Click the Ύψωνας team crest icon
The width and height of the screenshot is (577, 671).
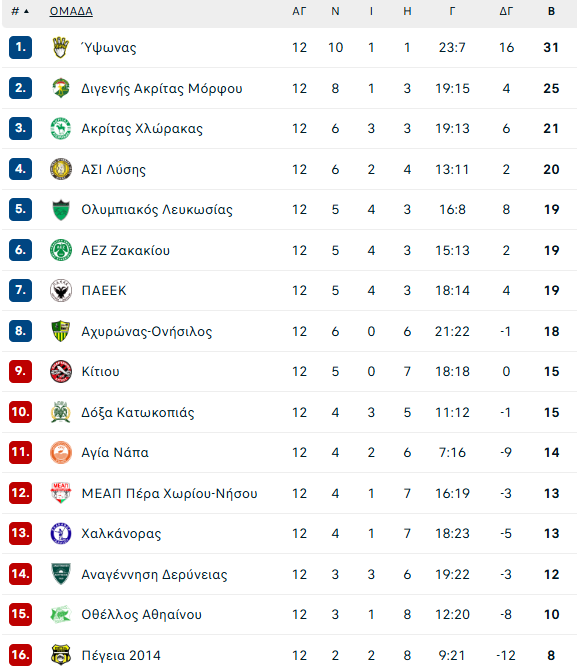61,47
